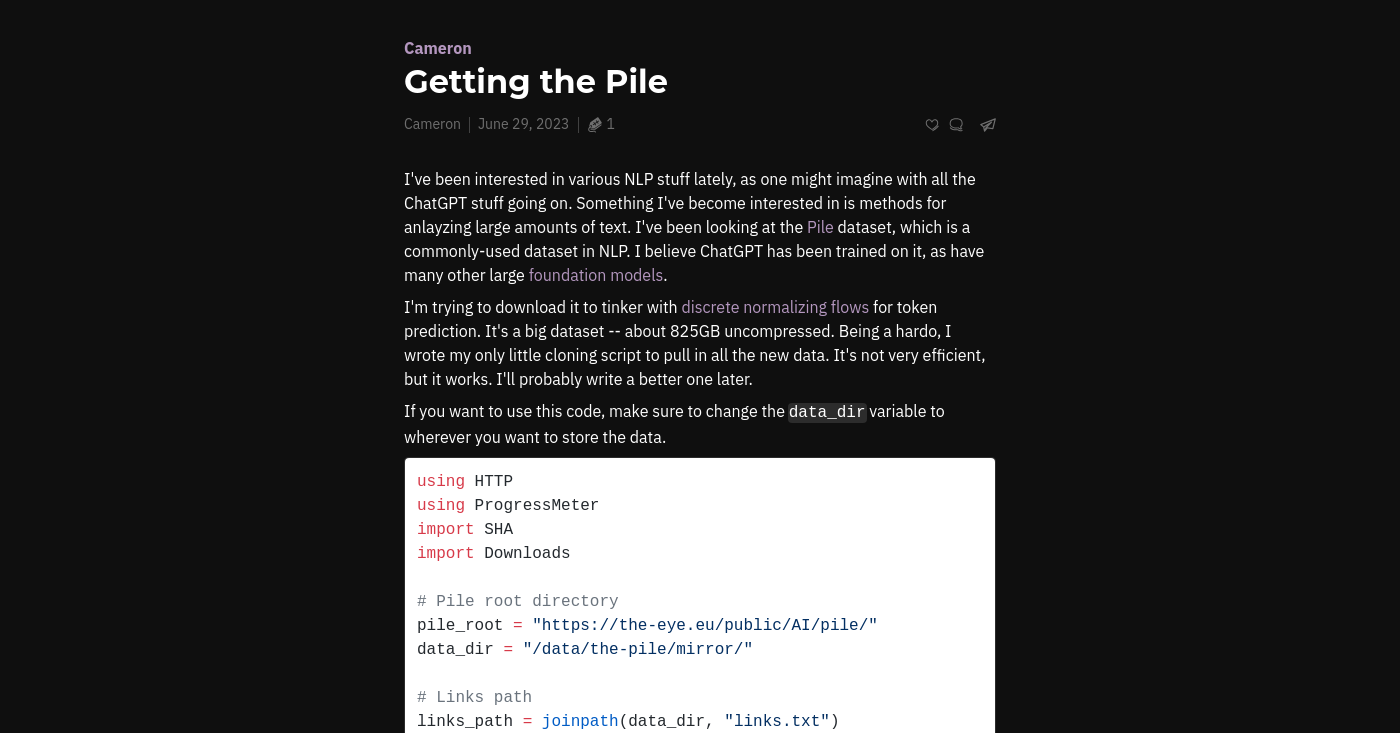The image size is (1400, 733).
Task: Click the /data/the-pile/mirror/ path string
Action: 638,649
